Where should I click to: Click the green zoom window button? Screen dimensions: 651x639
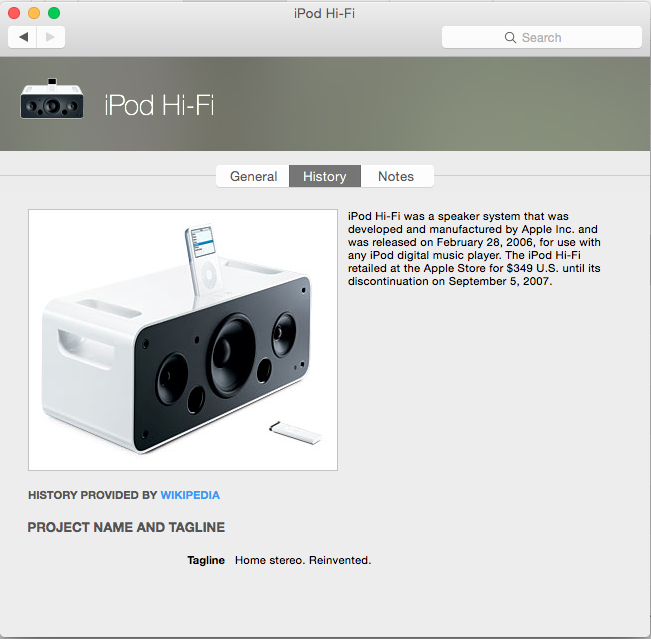point(54,13)
